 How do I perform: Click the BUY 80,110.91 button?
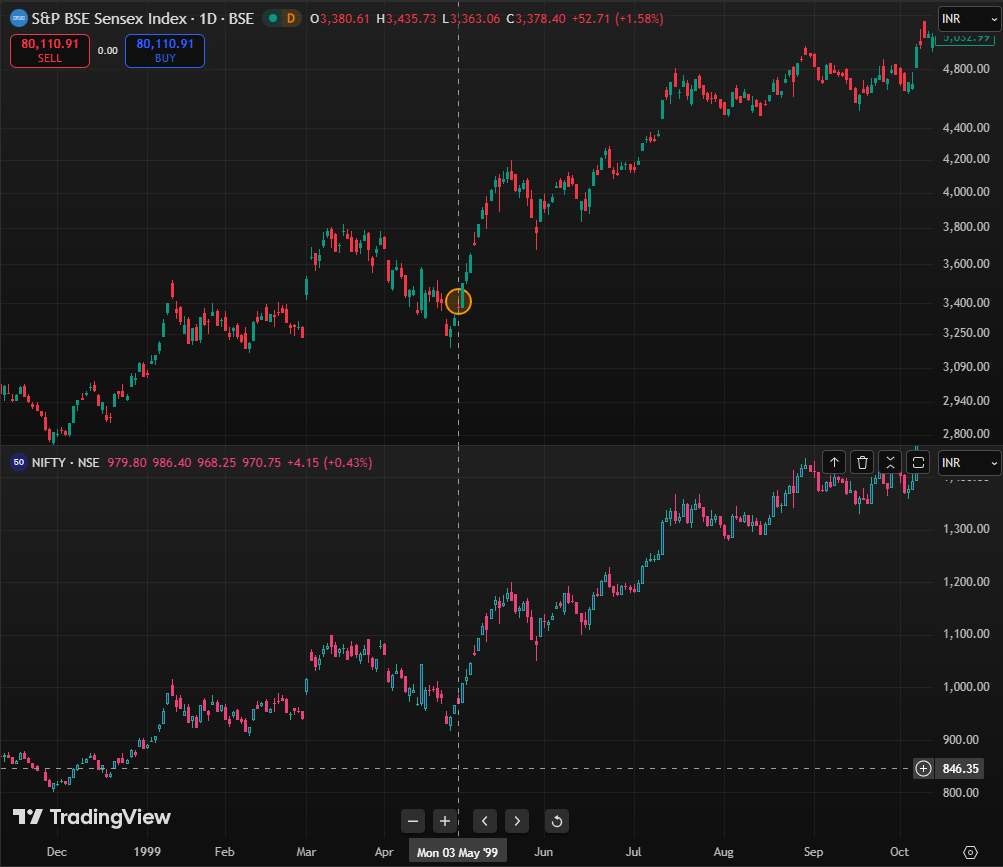[165, 51]
